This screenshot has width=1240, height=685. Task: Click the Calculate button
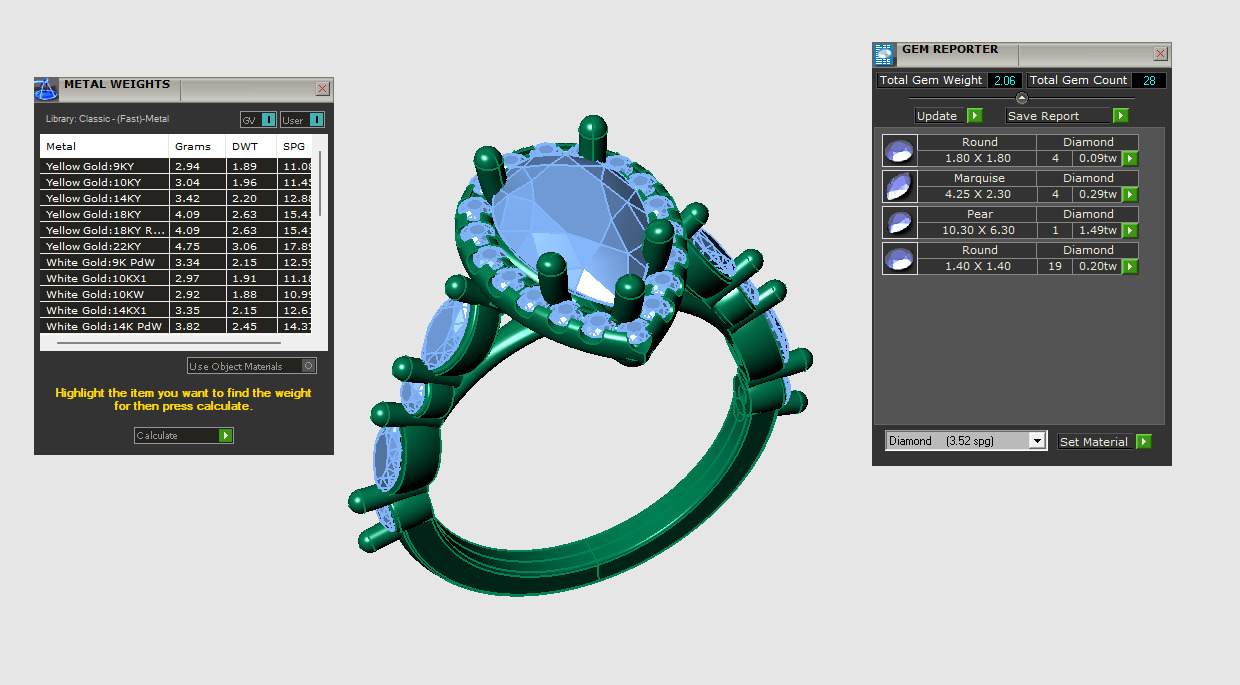tap(184, 436)
